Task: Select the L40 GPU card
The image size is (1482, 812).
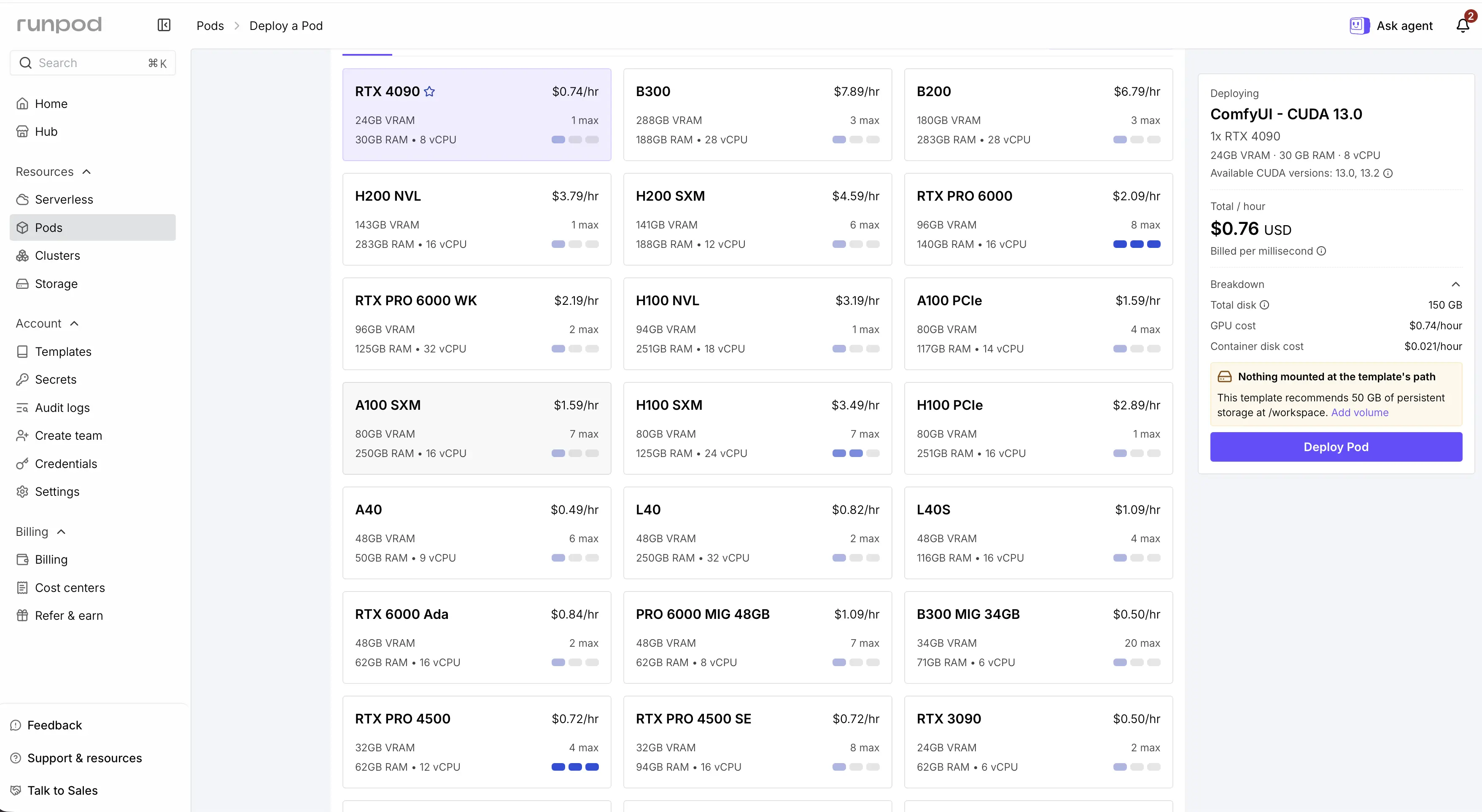Action: (758, 533)
